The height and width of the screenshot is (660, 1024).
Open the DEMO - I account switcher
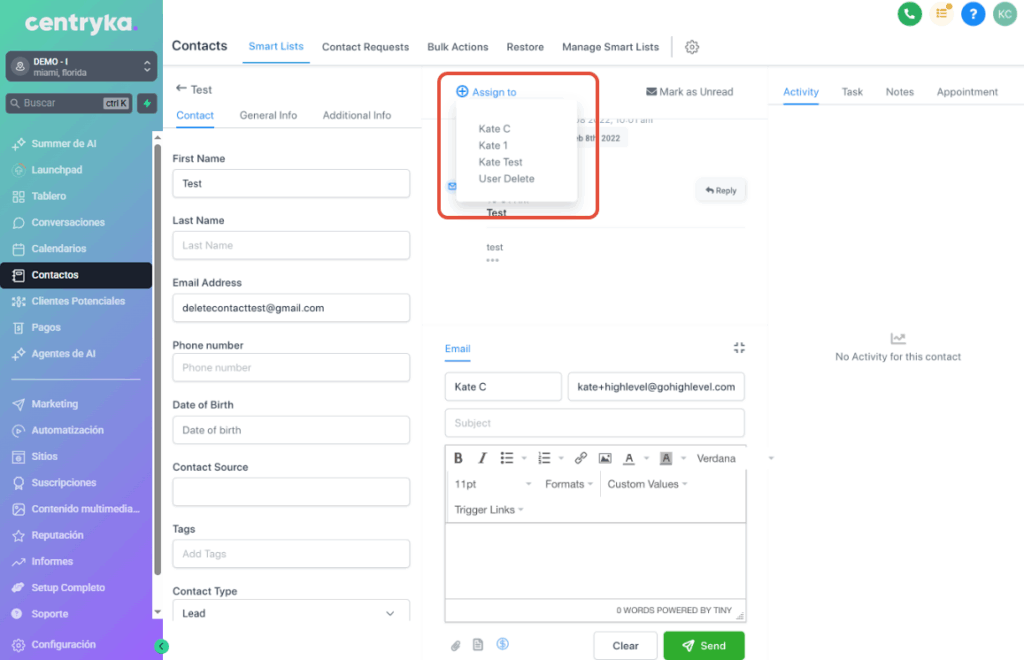81,66
